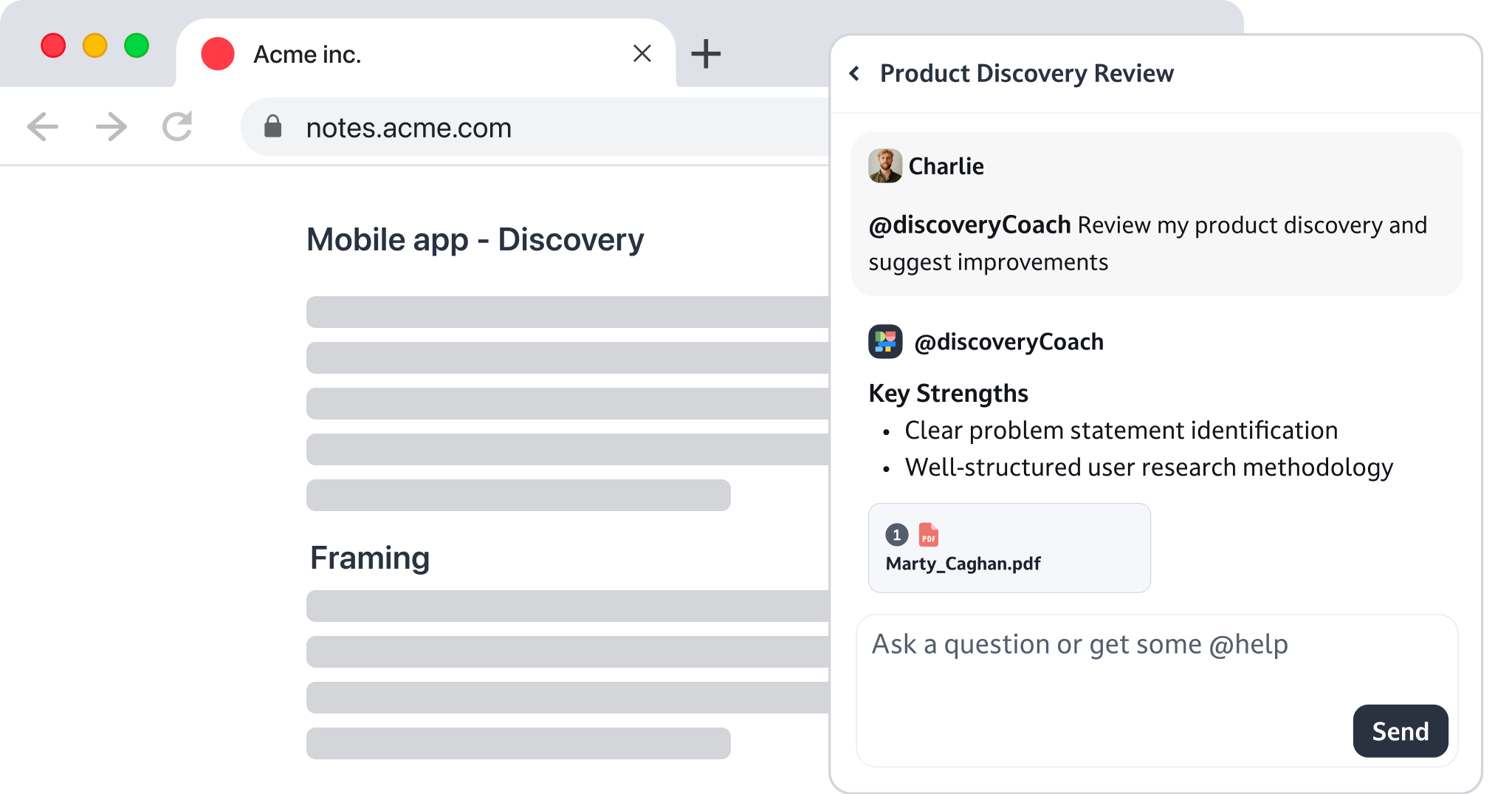The width and height of the screenshot is (1512, 794).
Task: Click the back chevron in the review panel
Action: 855,73
